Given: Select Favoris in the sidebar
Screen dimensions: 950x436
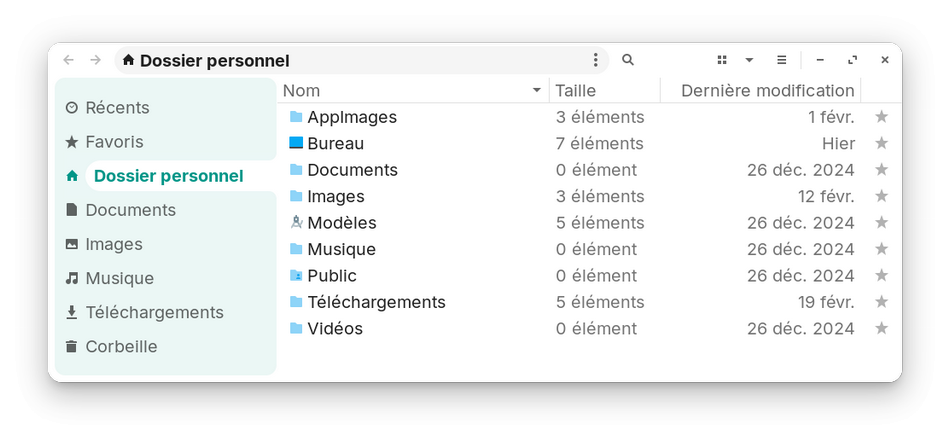Looking at the screenshot, I should pyautogui.click(x=114, y=142).
